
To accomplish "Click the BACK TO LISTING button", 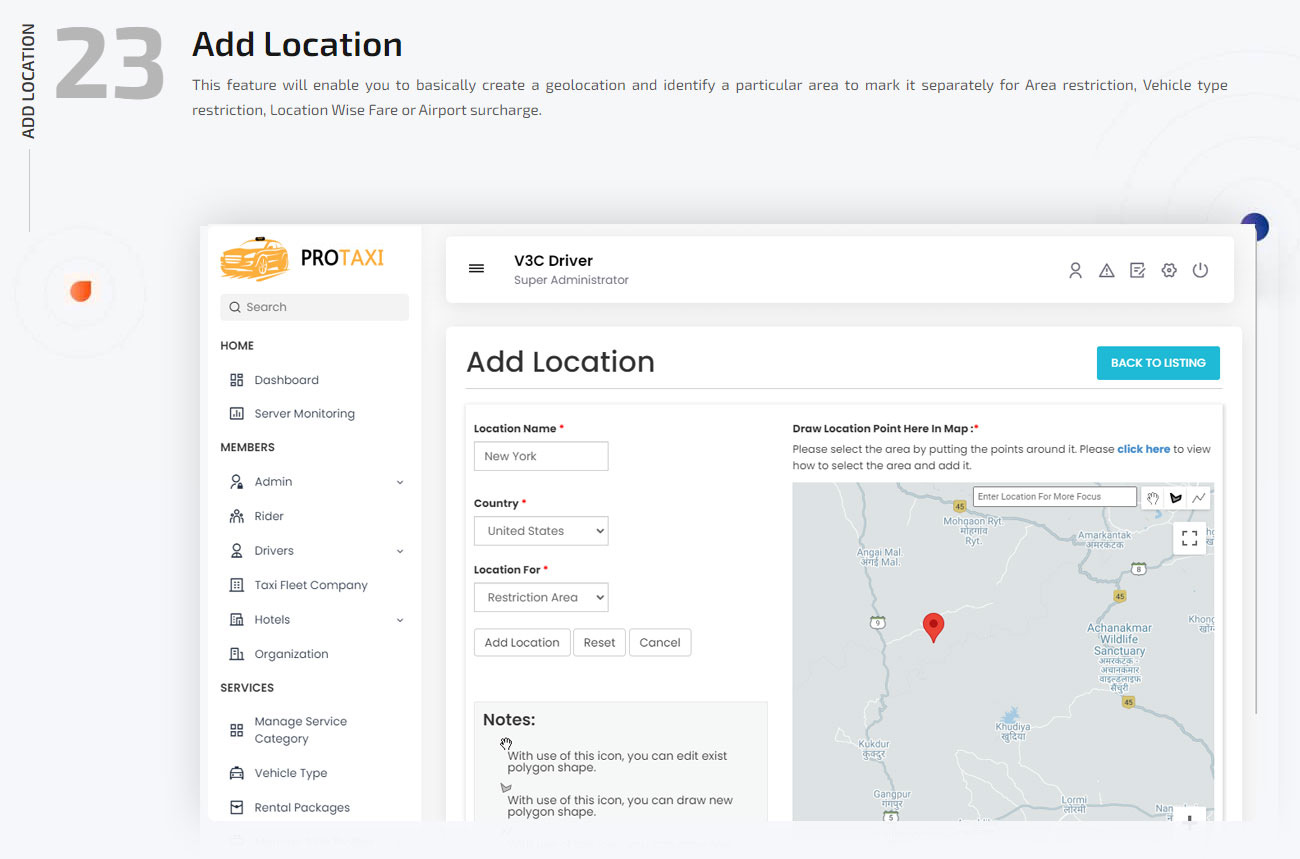I will pos(1158,363).
